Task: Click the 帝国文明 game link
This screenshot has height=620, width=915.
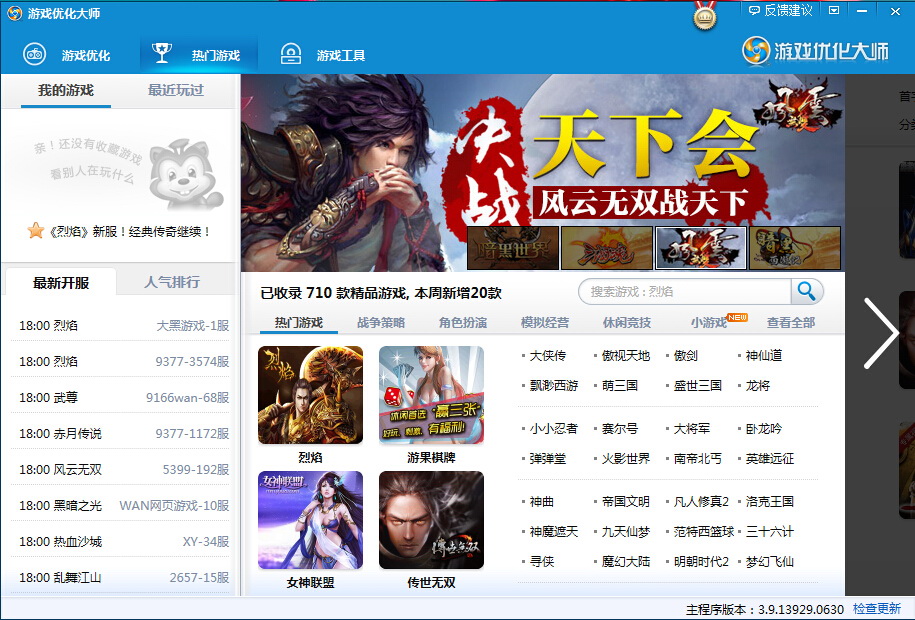Action: coord(626,501)
